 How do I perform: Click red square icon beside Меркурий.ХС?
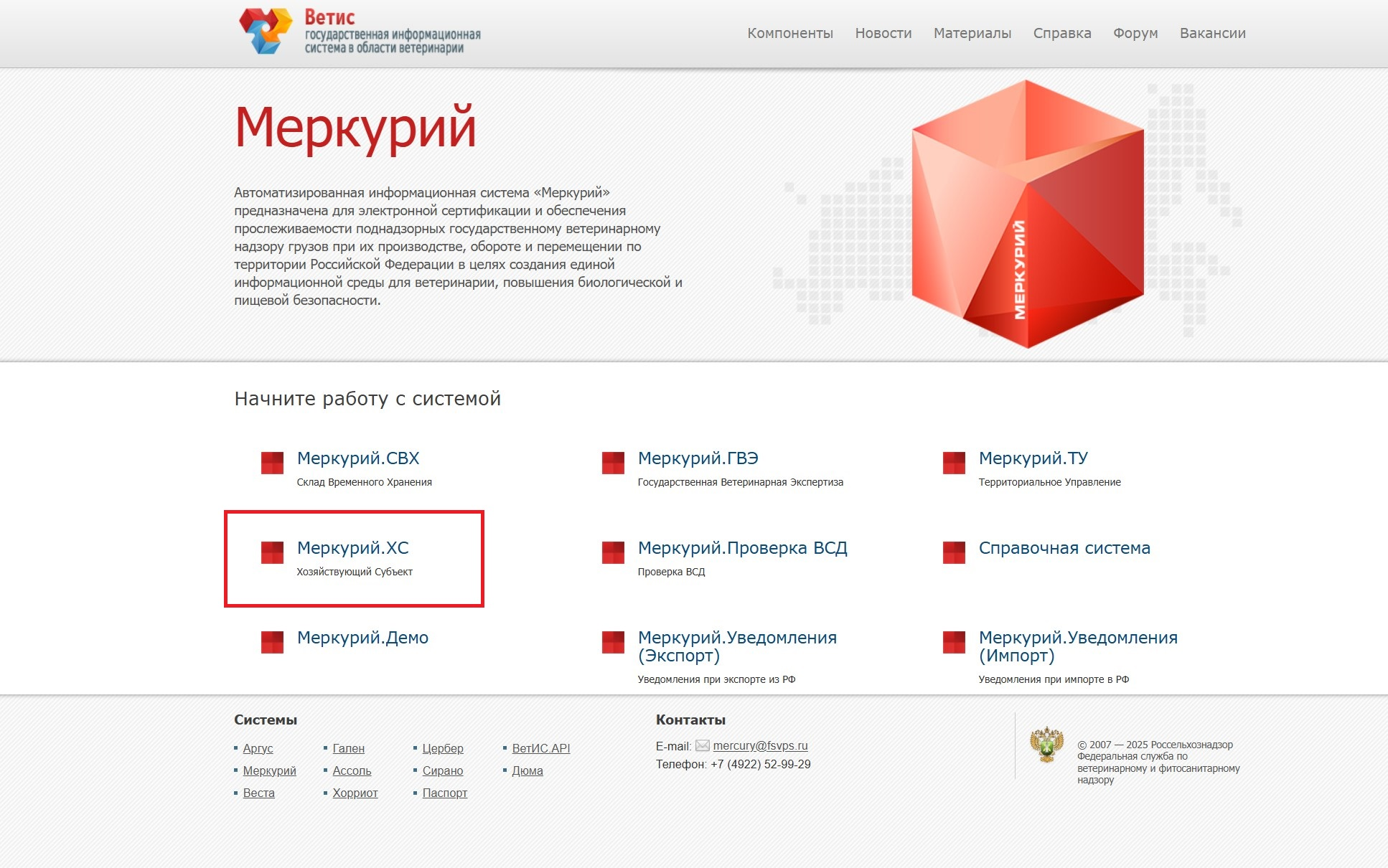pos(272,552)
